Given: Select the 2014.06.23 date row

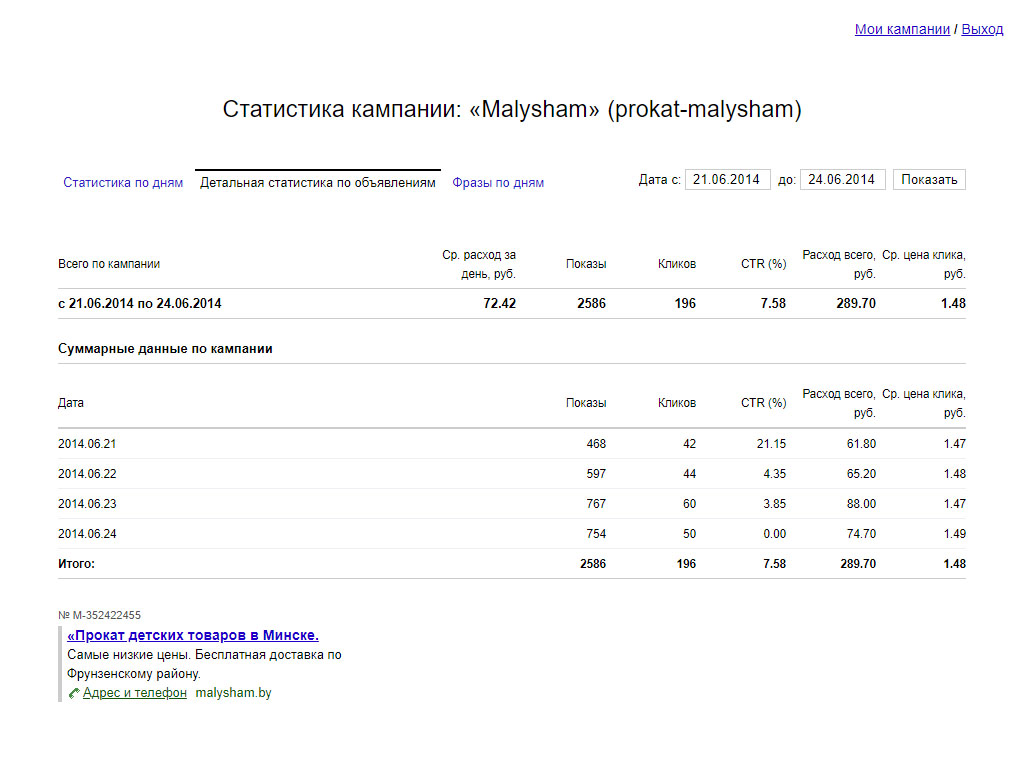Looking at the screenshot, I should click(x=511, y=504).
